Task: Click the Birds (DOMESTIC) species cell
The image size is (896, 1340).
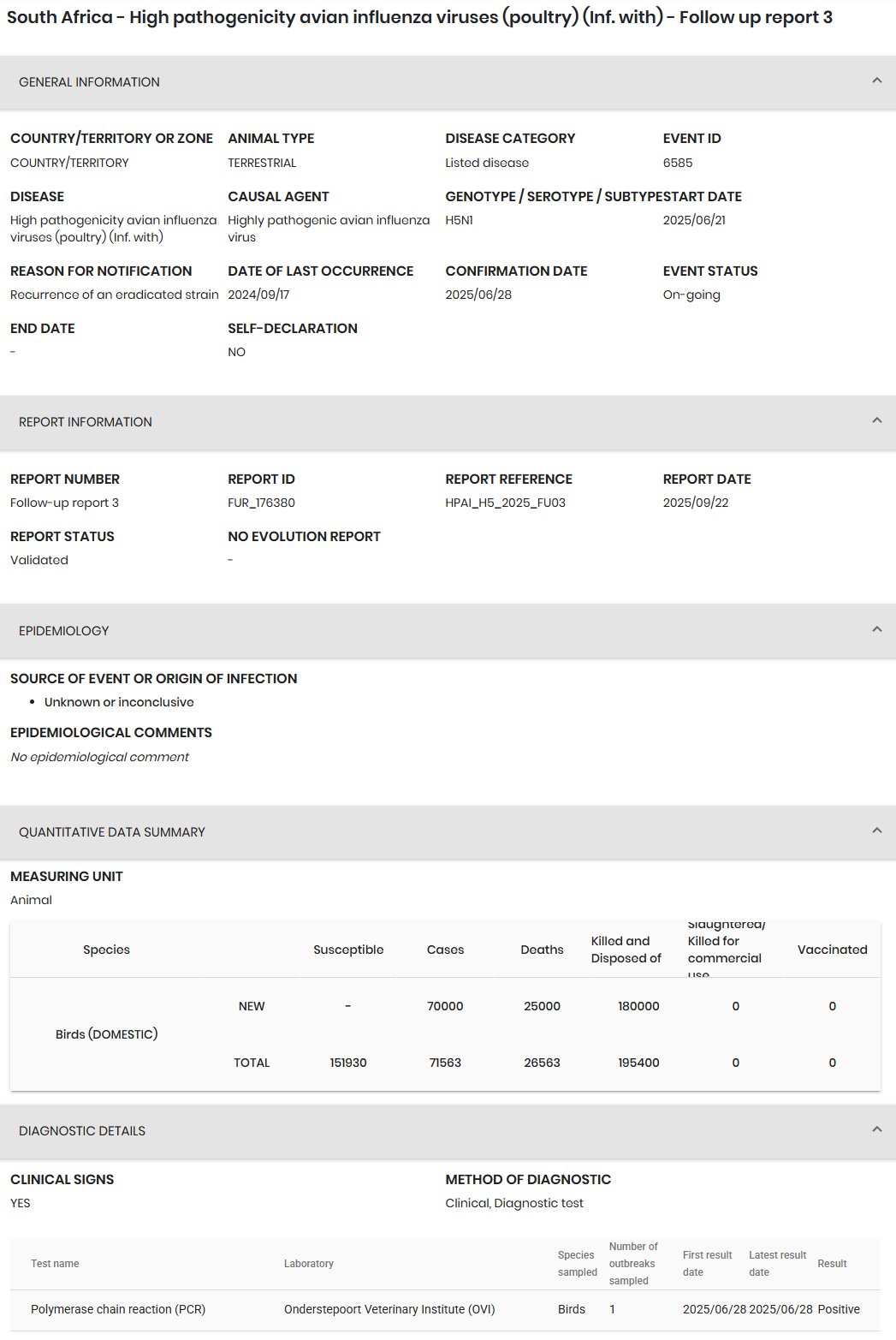Action: point(107,1034)
